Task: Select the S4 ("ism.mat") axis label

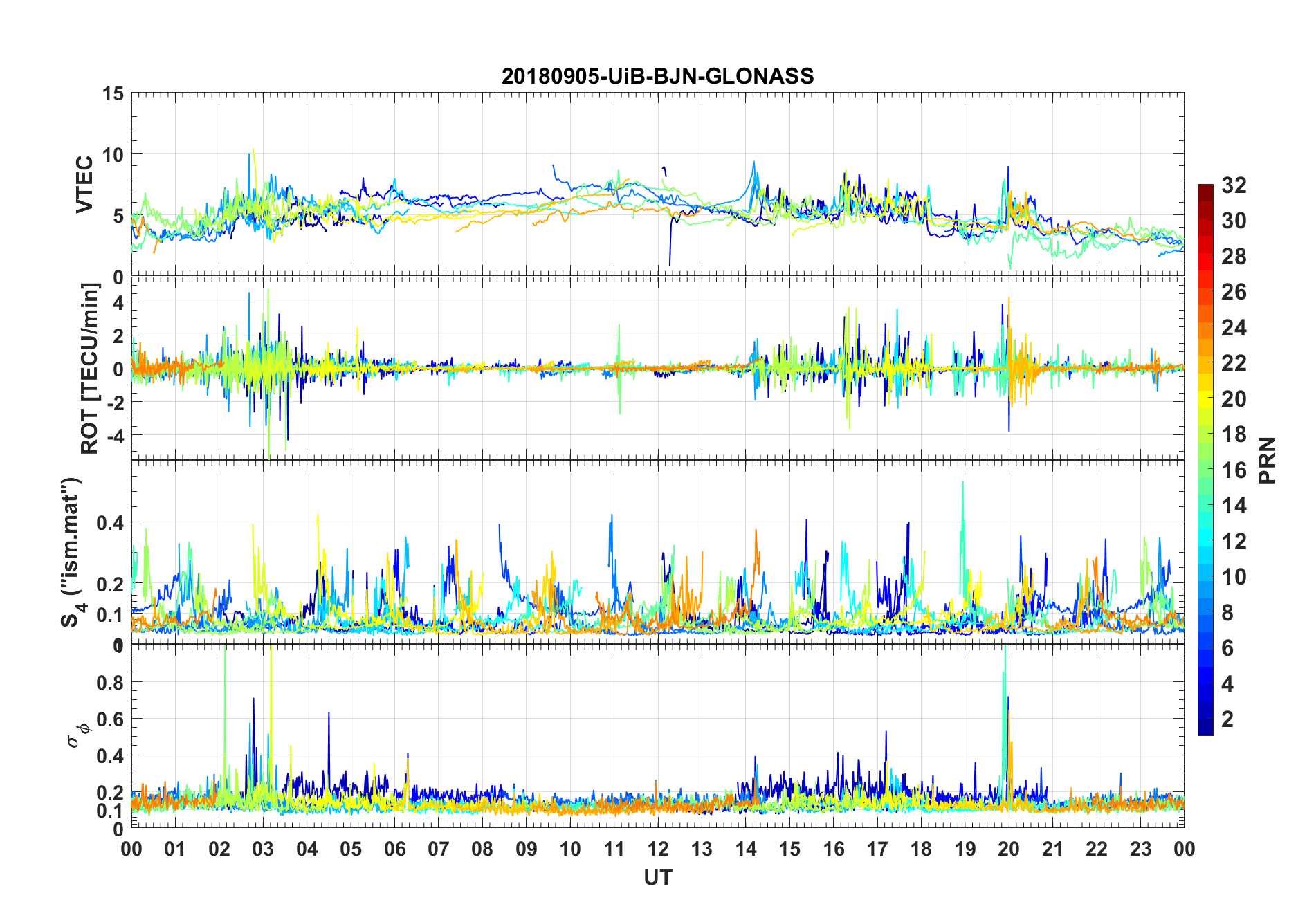Action: pyautogui.click(x=71, y=552)
